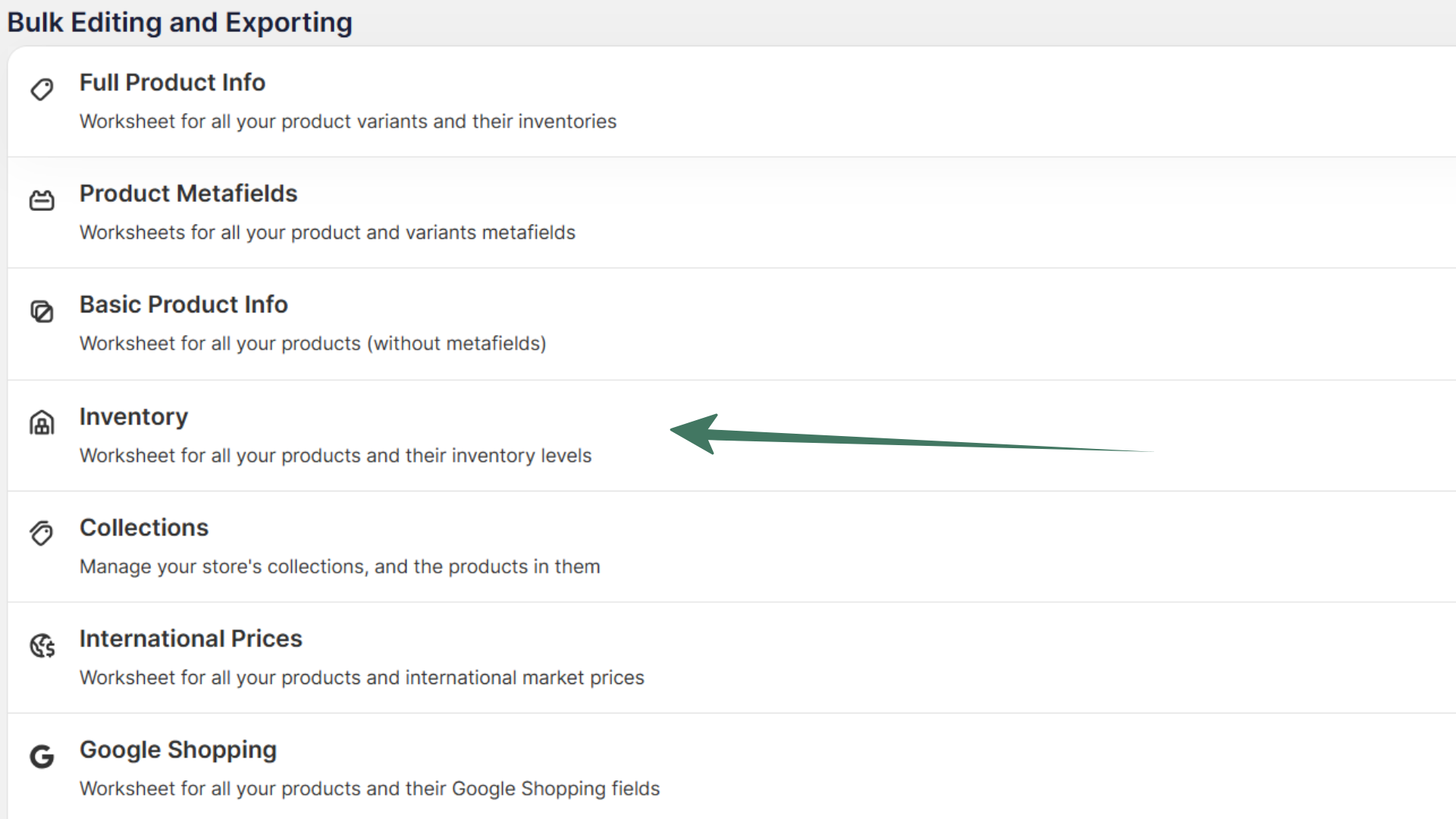1456x819 pixels.
Task: Click the Collections tags icon
Action: (42, 534)
